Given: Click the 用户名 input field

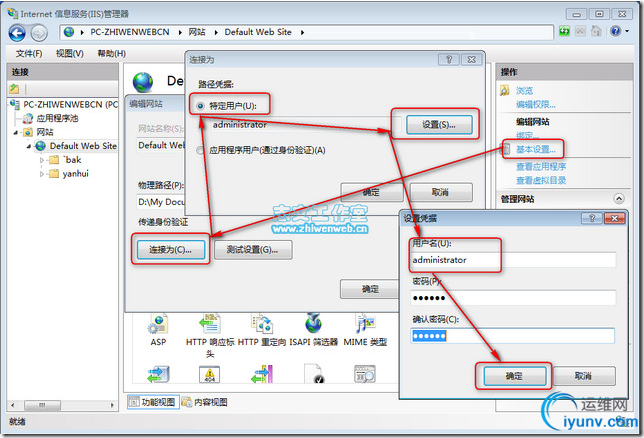Looking at the screenshot, I should click(x=513, y=260).
